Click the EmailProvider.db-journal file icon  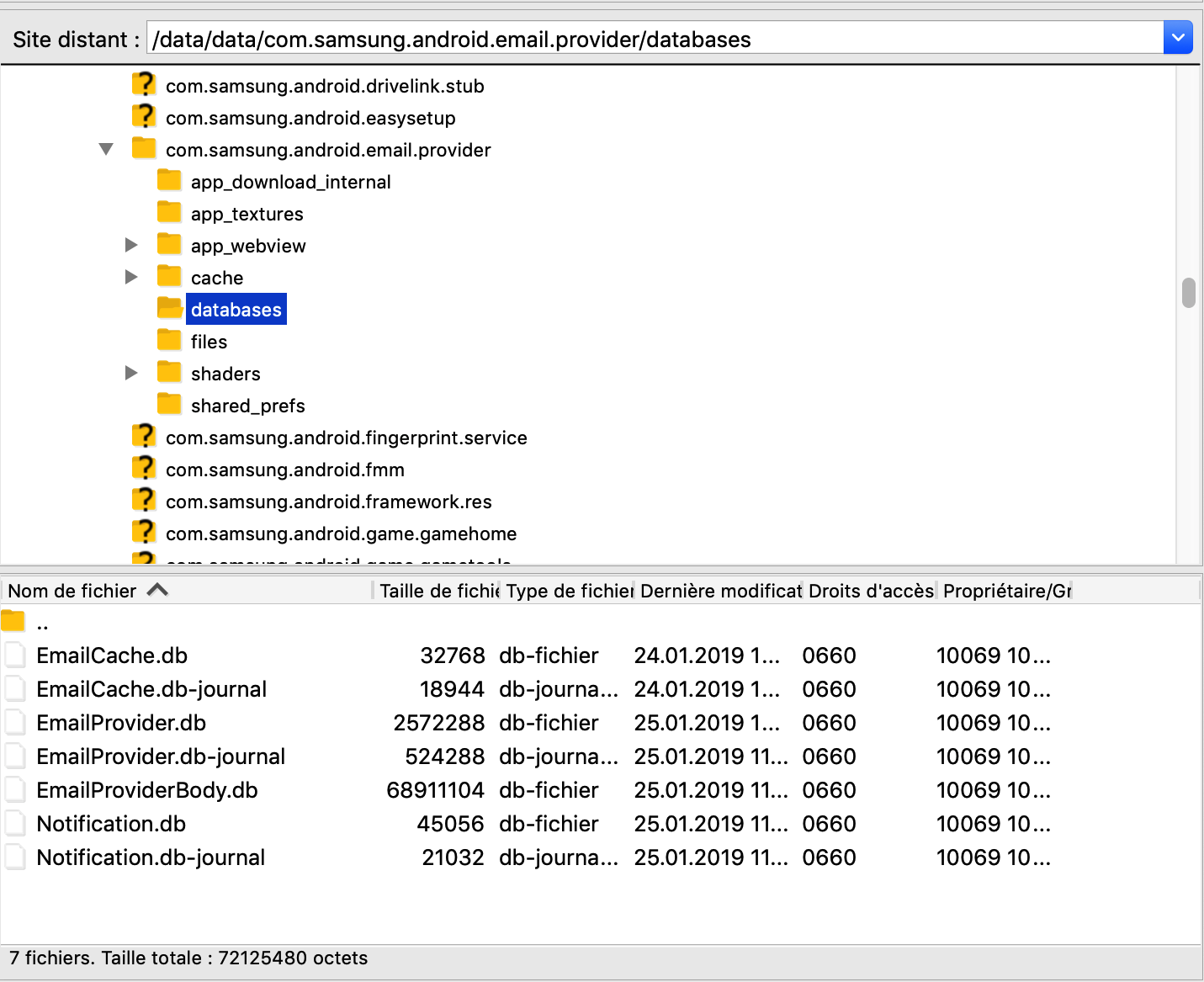pyautogui.click(x=15, y=756)
